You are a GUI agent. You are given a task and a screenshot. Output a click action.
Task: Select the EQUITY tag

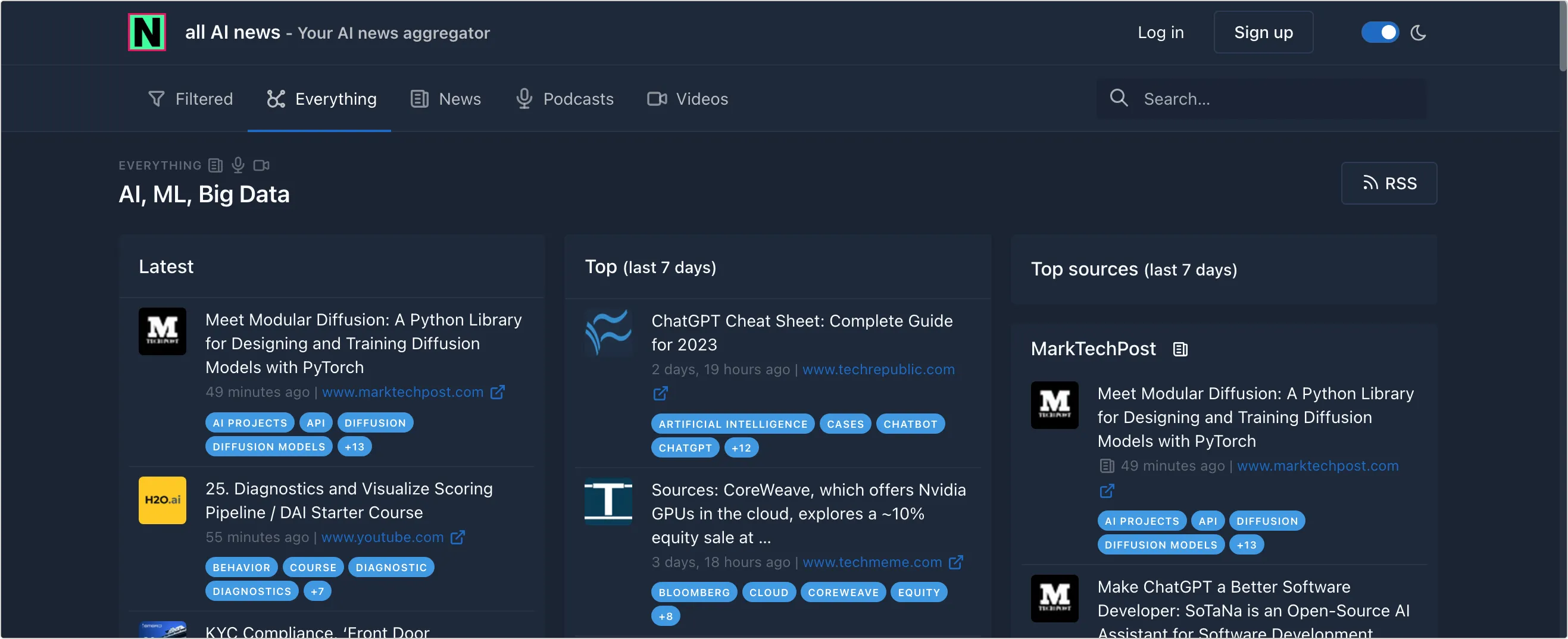(x=919, y=593)
